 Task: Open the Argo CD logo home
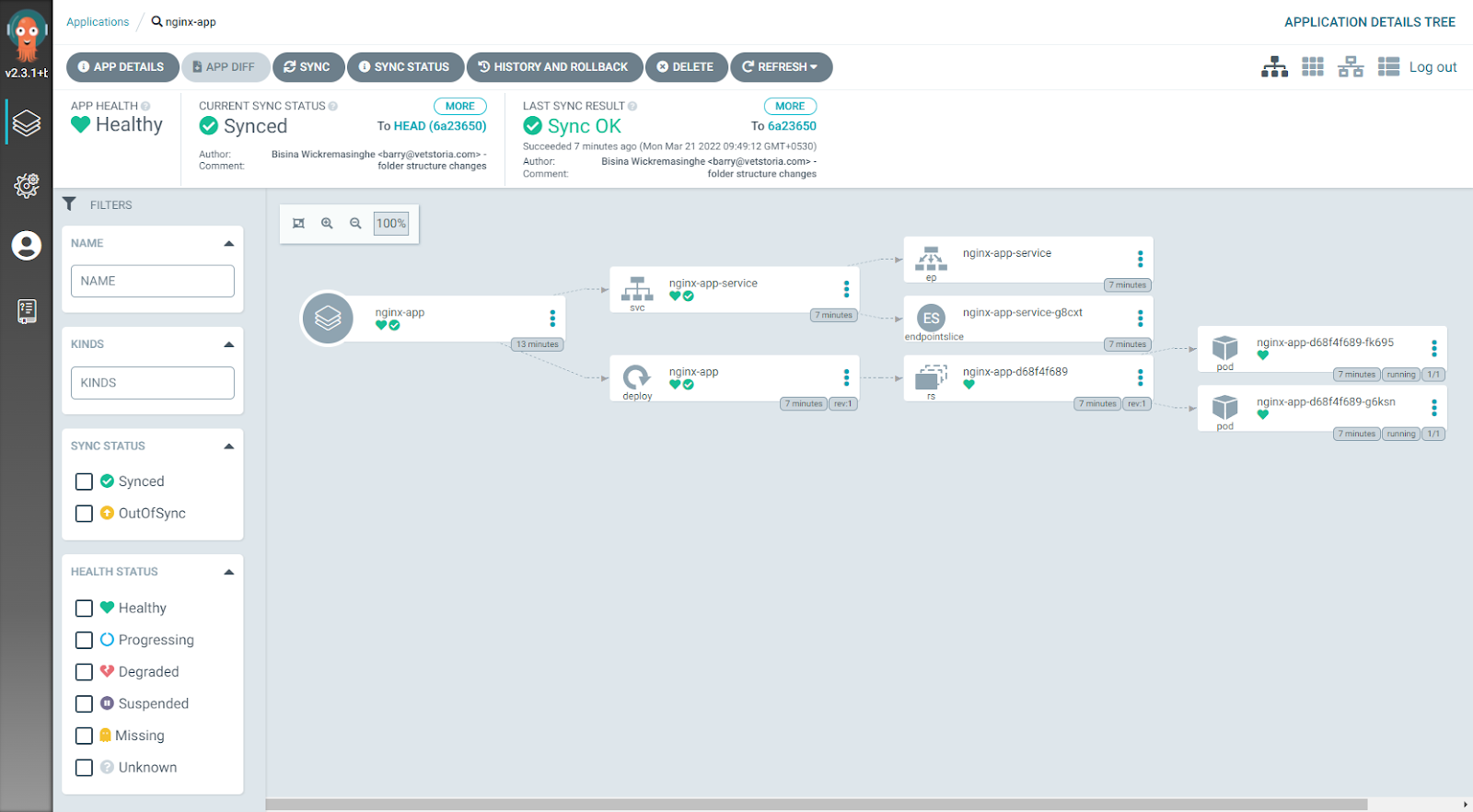[x=27, y=35]
